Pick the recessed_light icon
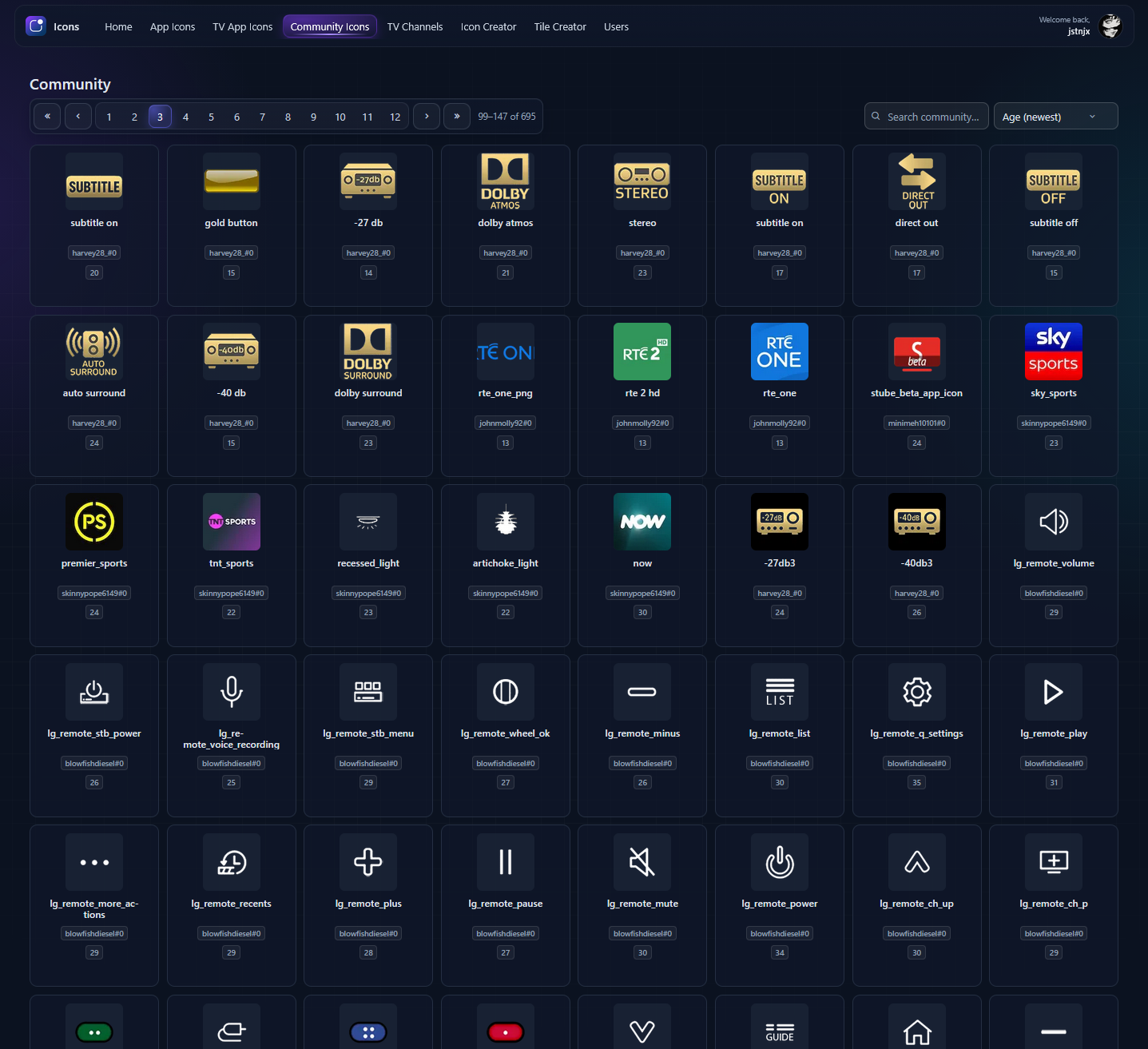This screenshot has width=1148, height=1049. pos(368,522)
